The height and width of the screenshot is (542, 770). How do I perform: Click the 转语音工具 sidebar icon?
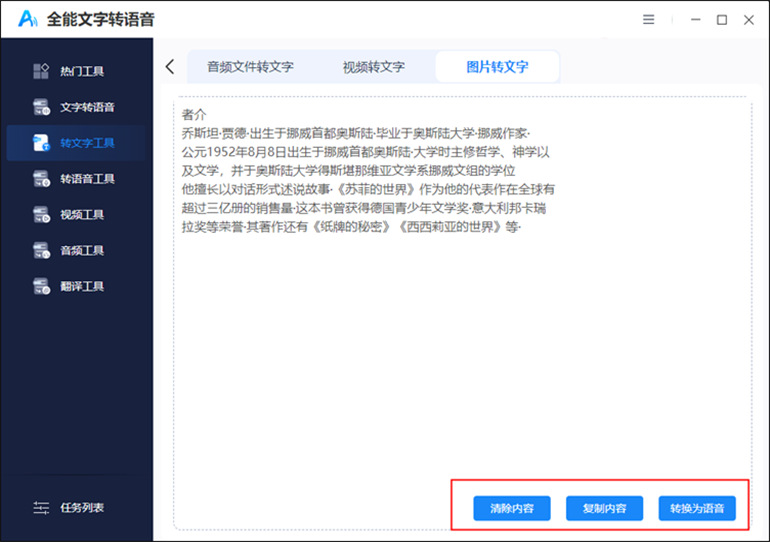coord(41,179)
